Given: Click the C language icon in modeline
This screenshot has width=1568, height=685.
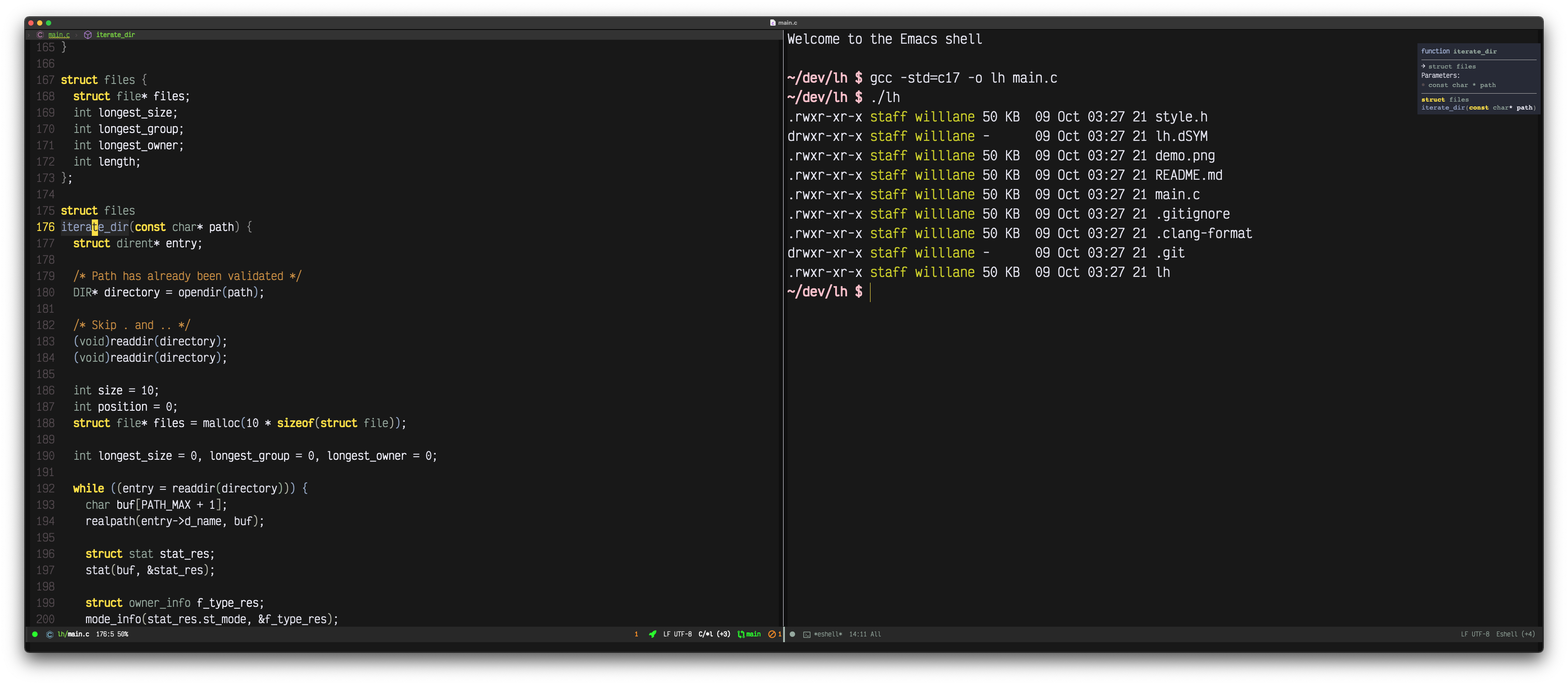Looking at the screenshot, I should (x=50, y=634).
